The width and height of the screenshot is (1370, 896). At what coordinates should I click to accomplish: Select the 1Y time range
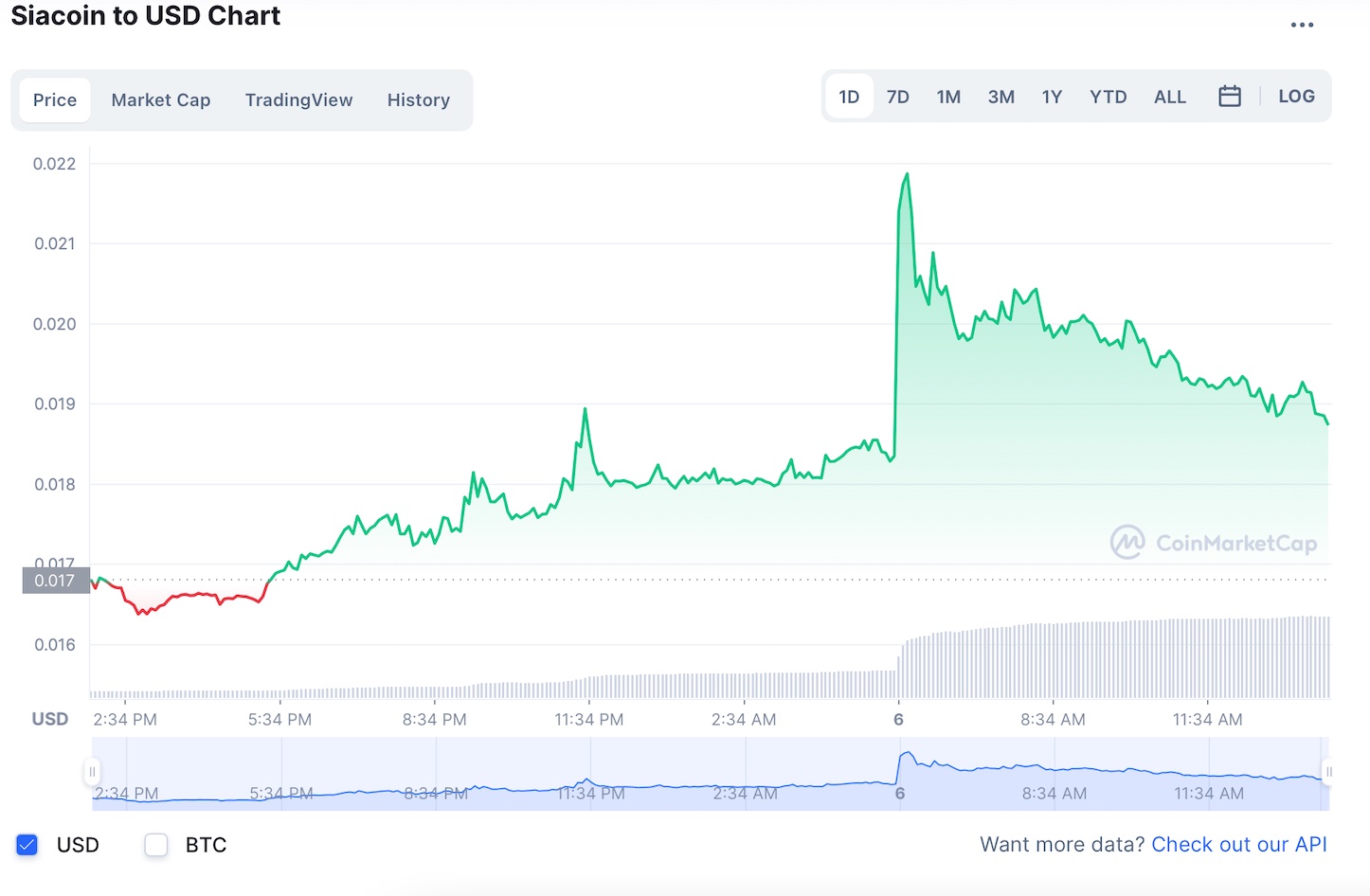(x=1052, y=96)
